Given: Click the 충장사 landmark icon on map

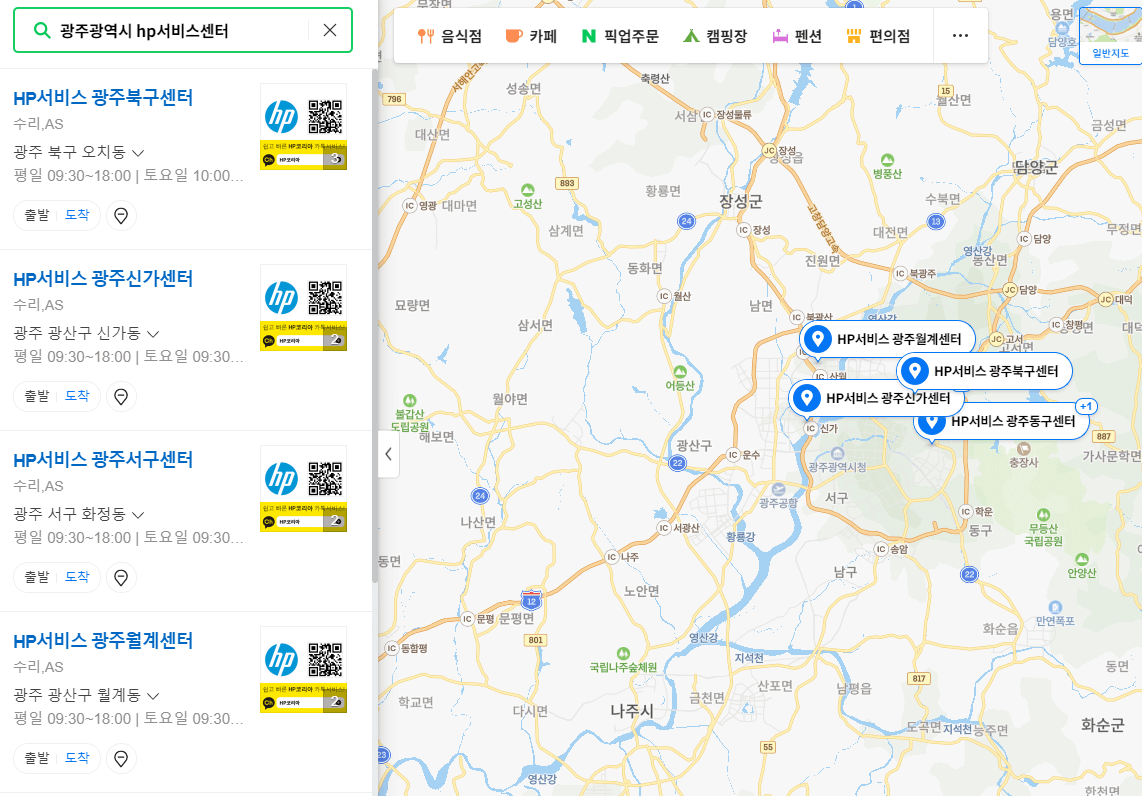Looking at the screenshot, I should click(x=1023, y=449).
